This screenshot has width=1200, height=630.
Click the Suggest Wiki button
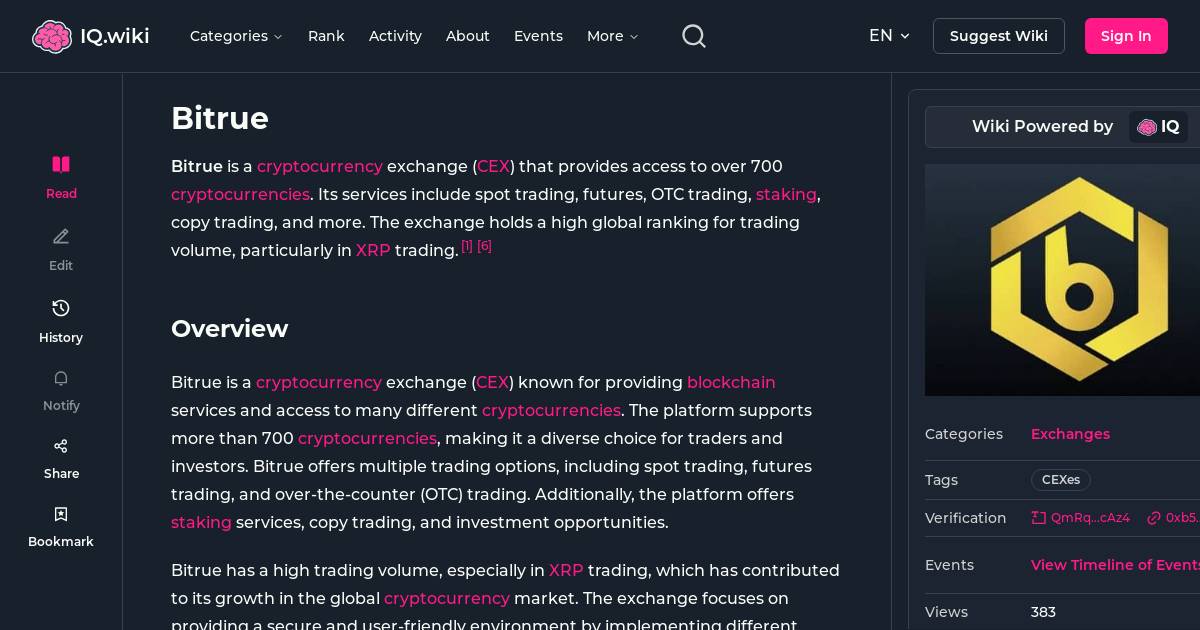coord(998,36)
